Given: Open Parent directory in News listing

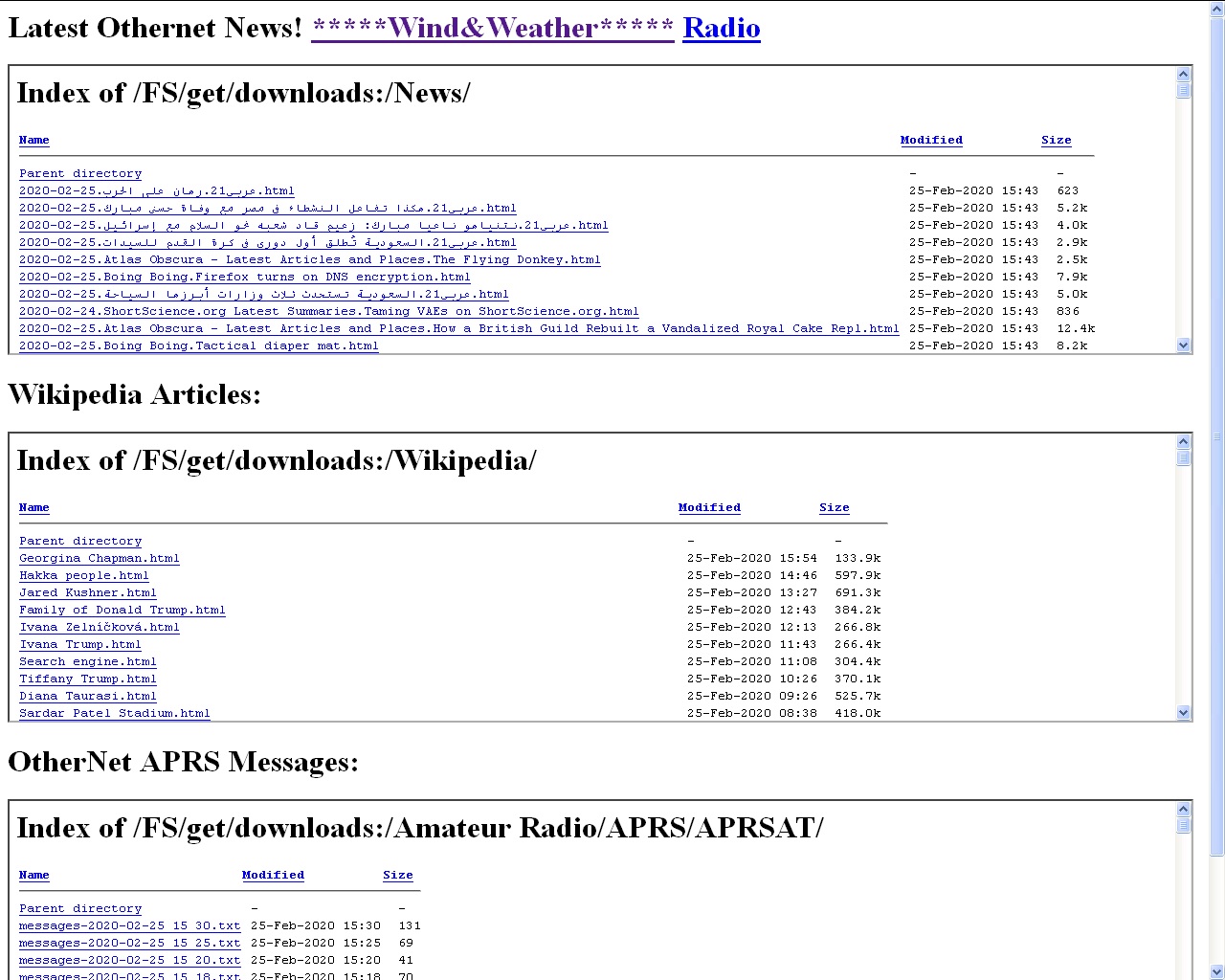Looking at the screenshot, I should (x=80, y=173).
